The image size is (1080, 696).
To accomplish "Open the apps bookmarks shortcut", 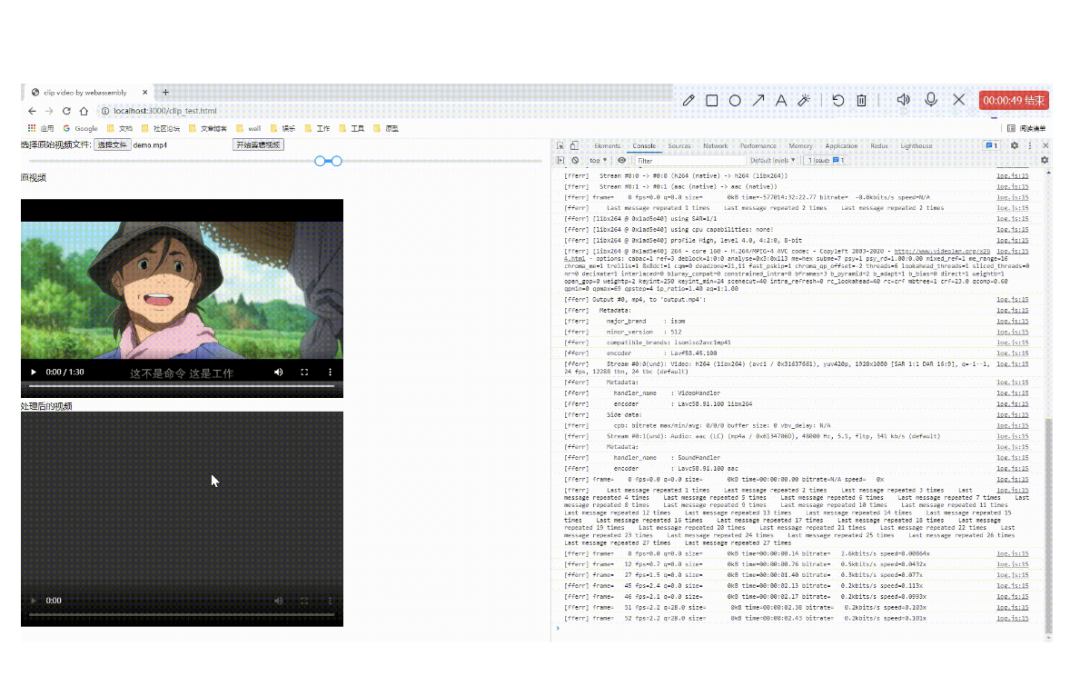I will 41,128.
